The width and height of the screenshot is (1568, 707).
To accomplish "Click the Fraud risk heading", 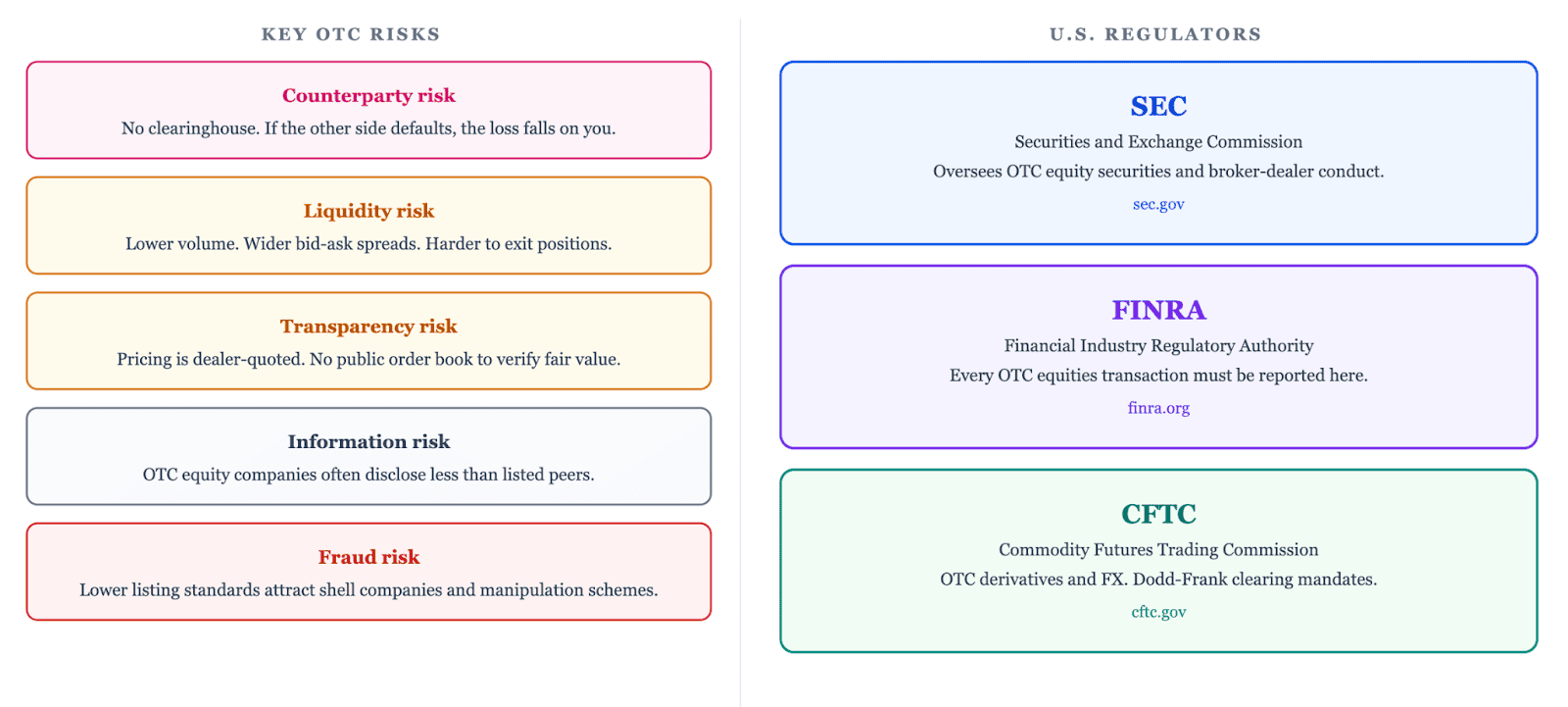I will tap(368, 557).
